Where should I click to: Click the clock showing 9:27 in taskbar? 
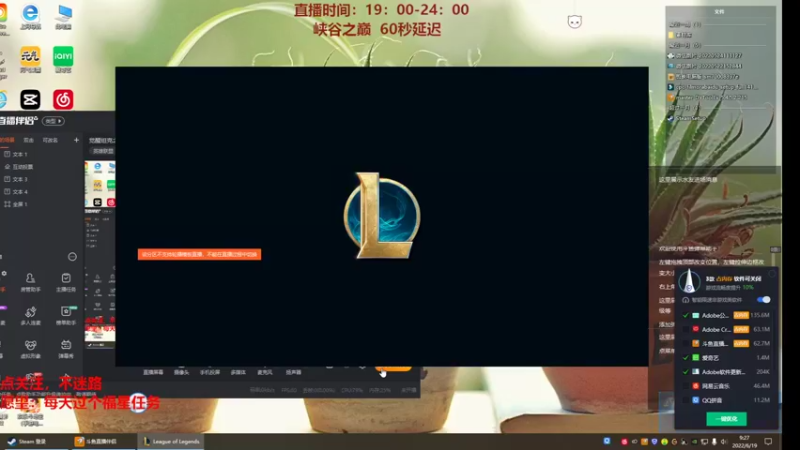[744, 442]
